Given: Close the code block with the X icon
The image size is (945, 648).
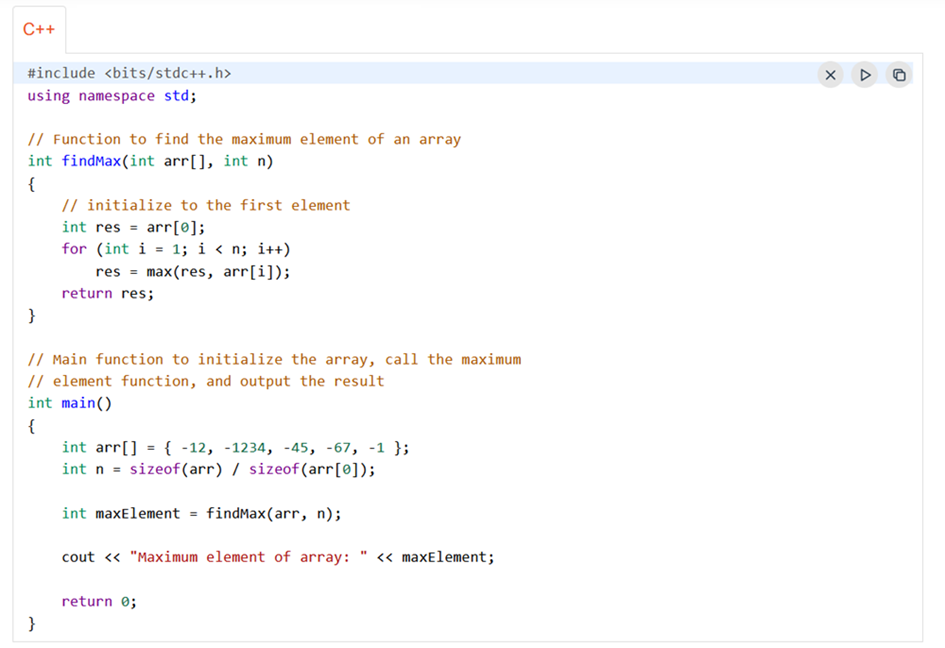Looking at the screenshot, I should 830,75.
